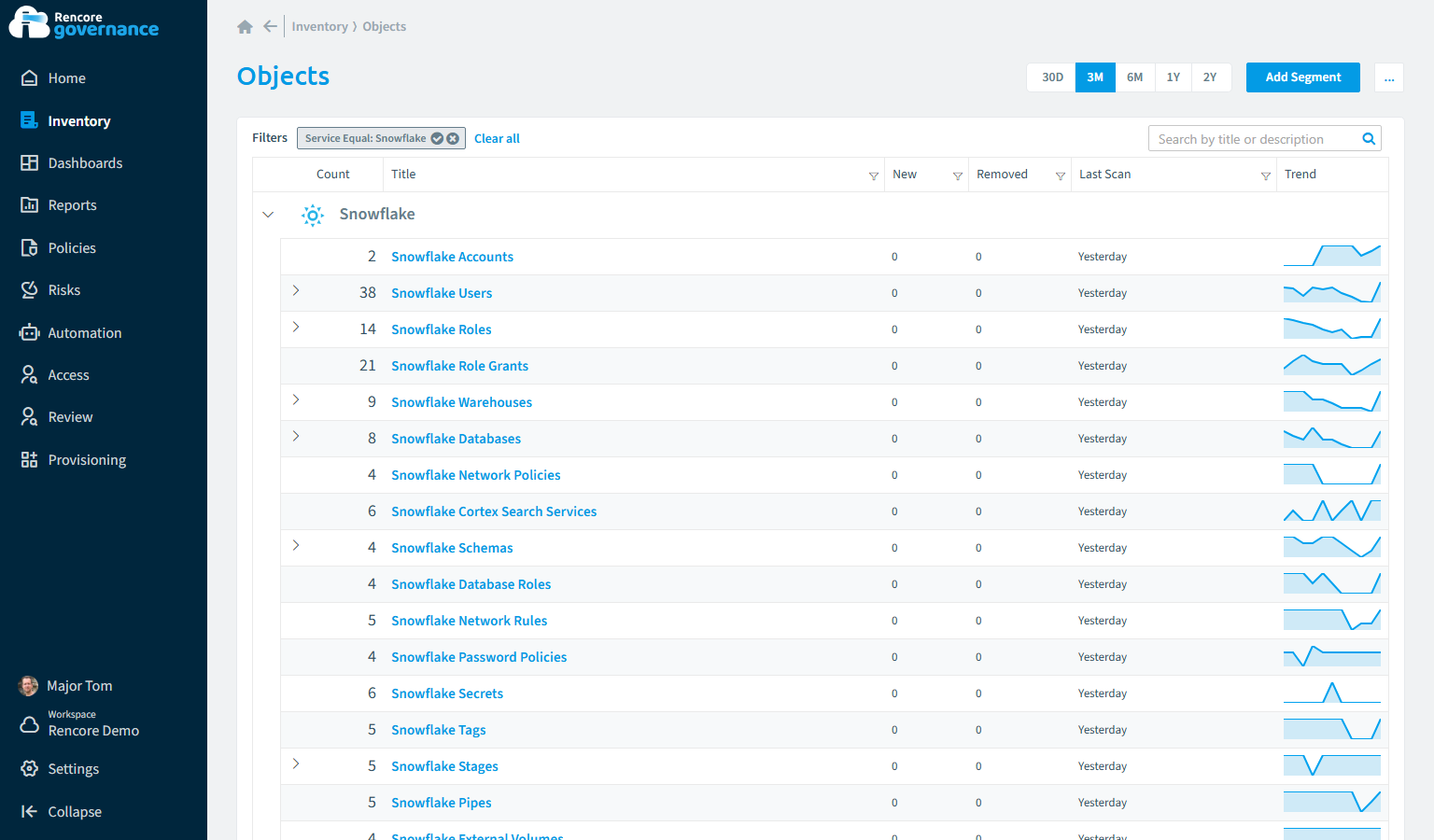This screenshot has height=840, width=1434.
Task: Open the Last Scan column filter icon
Action: click(x=1266, y=175)
